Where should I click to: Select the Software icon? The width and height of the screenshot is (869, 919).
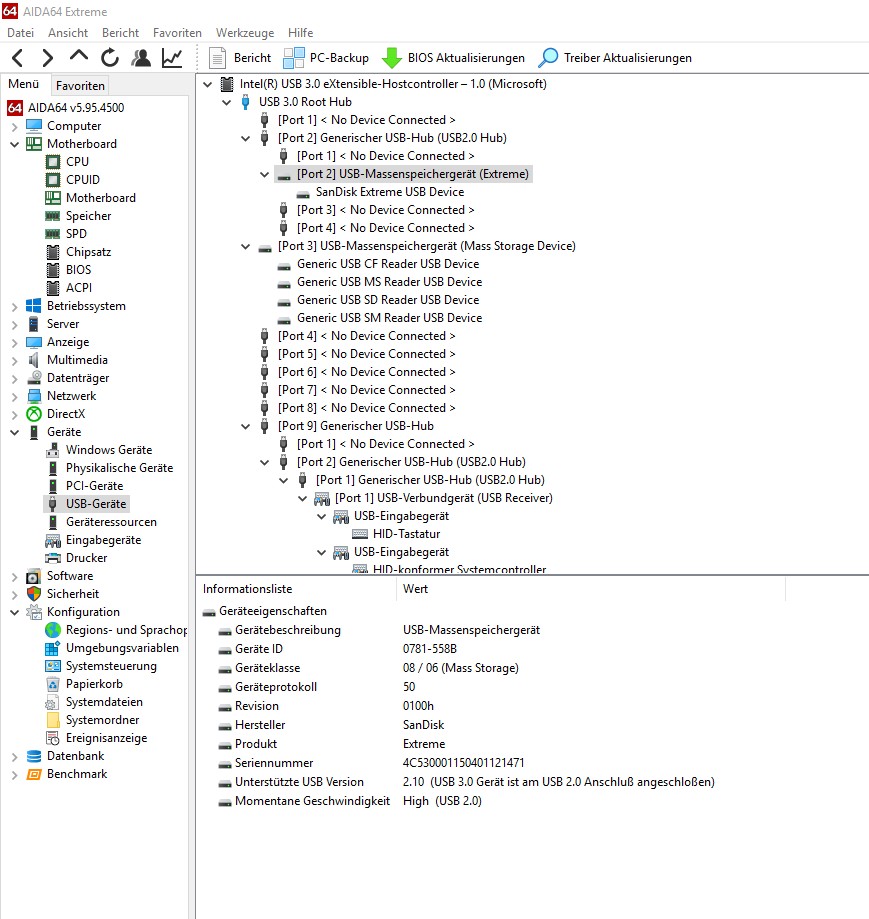pyautogui.click(x=34, y=576)
